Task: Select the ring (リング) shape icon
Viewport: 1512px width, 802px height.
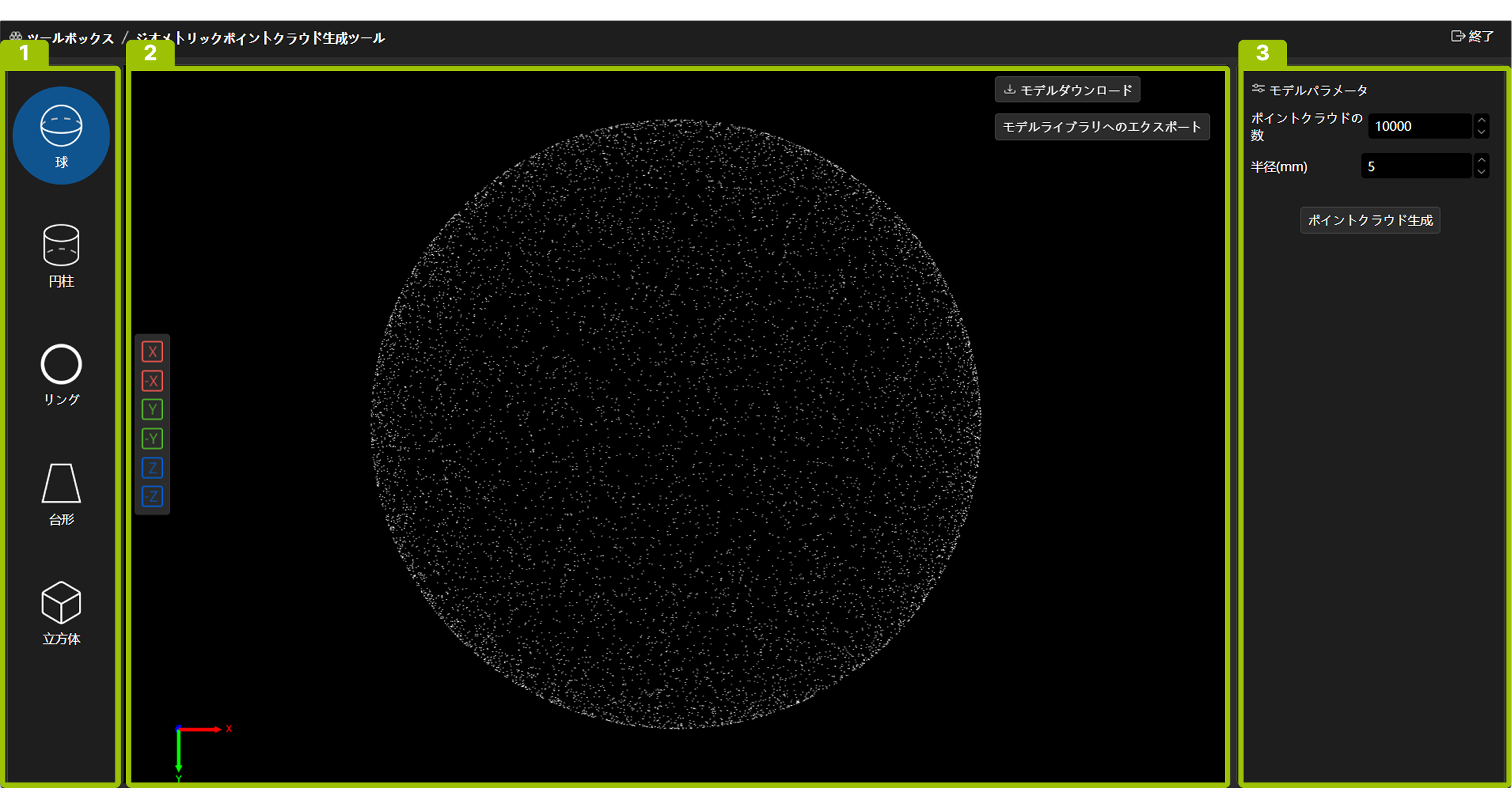Action: [x=61, y=374]
